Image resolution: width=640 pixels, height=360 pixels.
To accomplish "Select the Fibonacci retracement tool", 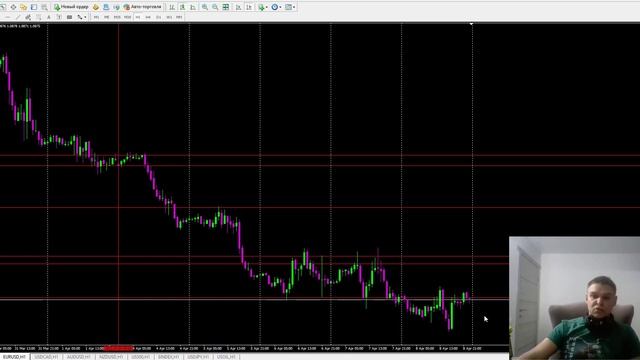I will point(38,17).
